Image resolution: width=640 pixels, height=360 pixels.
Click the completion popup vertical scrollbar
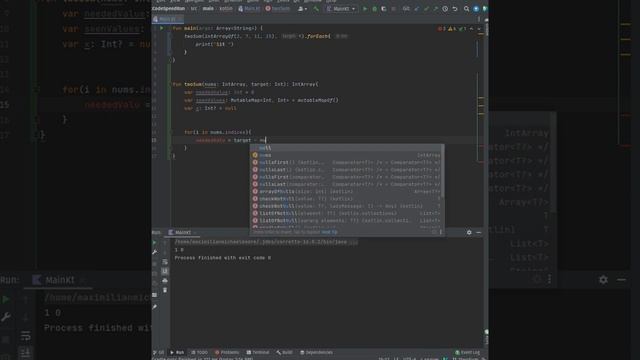click(442, 171)
